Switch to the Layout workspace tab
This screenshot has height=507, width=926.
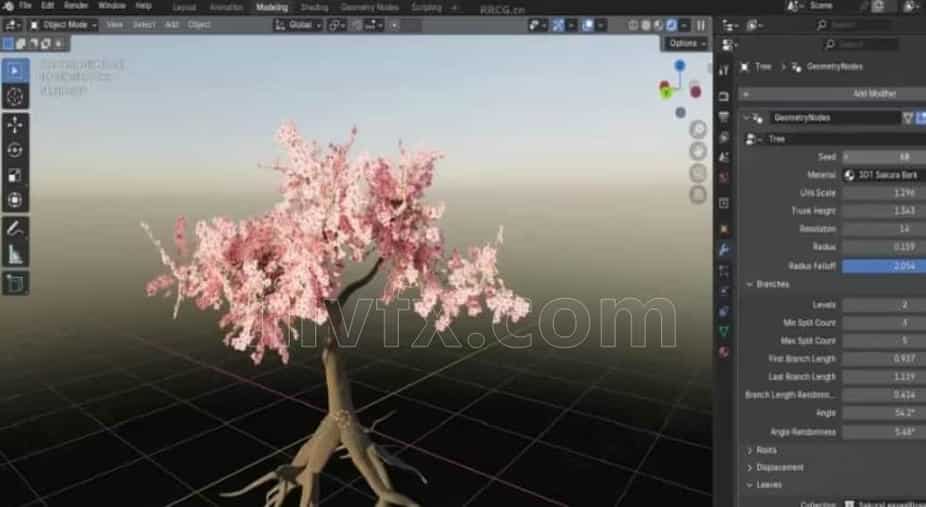[x=184, y=8]
